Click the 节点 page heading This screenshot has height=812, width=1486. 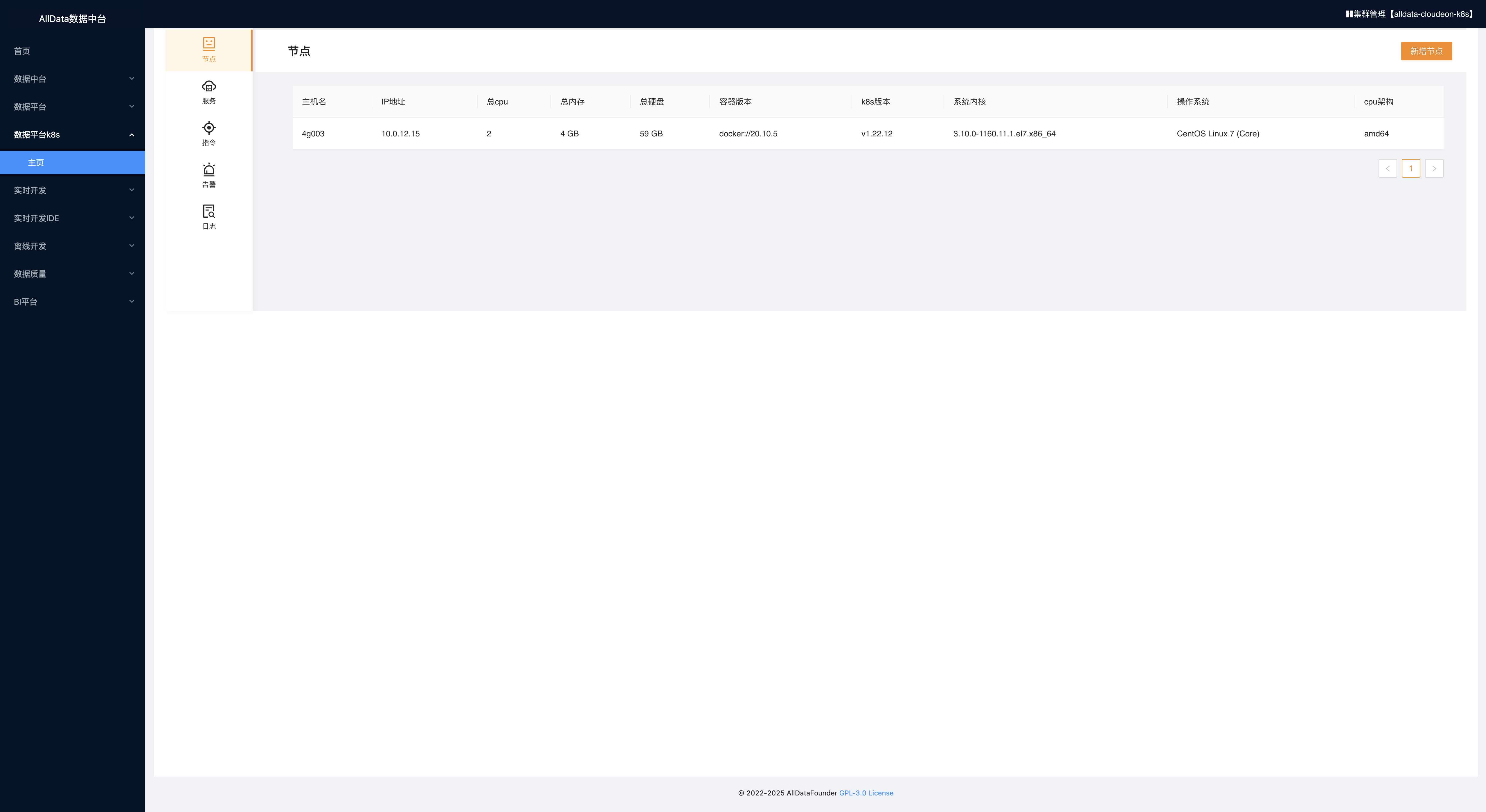[x=299, y=51]
